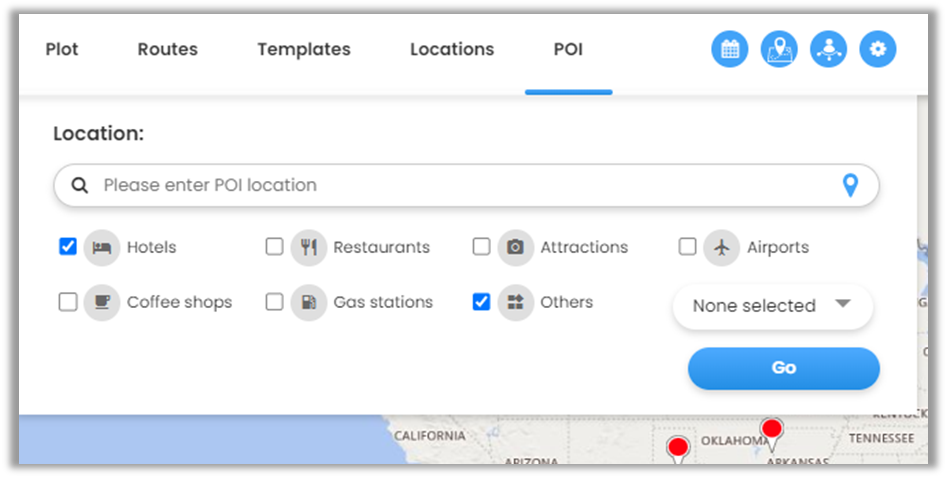The height and width of the screenshot is (478, 947).
Task: Expand the None selected dropdown
Action: tap(772, 306)
